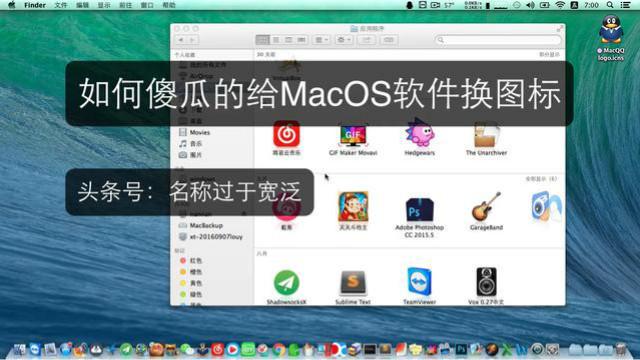Open the 前往 menu
The width and height of the screenshot is (640, 360).
[125, 5]
